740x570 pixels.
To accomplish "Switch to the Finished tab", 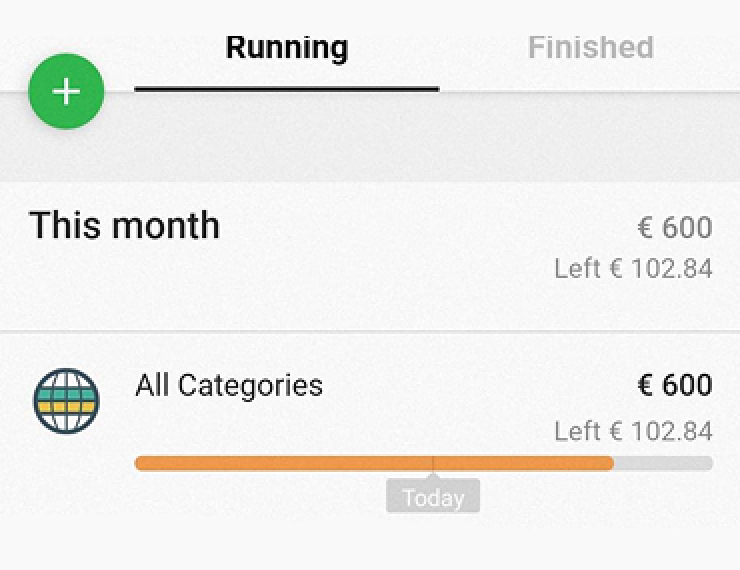I will (590, 47).
